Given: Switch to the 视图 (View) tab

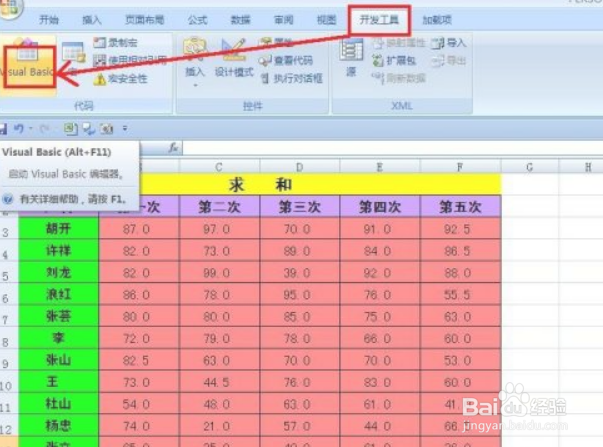Looking at the screenshot, I should [x=326, y=20].
